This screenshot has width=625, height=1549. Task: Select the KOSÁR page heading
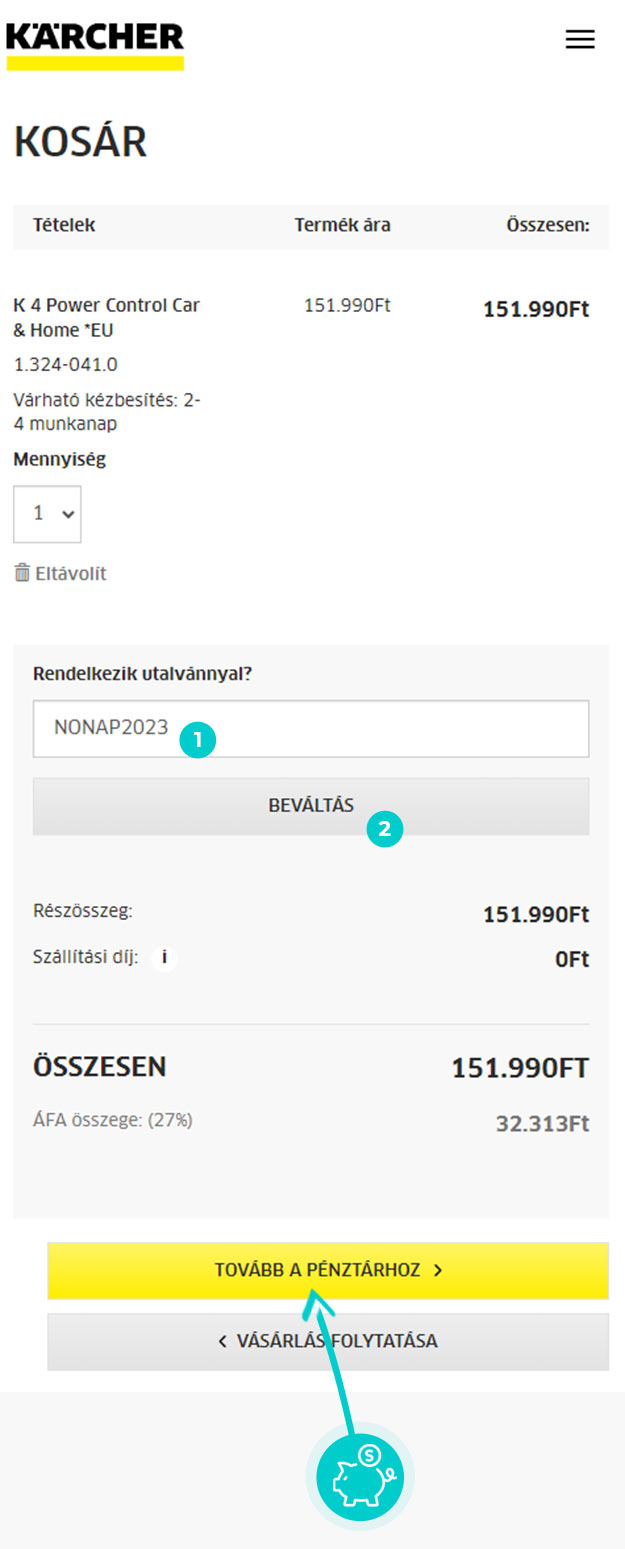point(80,143)
